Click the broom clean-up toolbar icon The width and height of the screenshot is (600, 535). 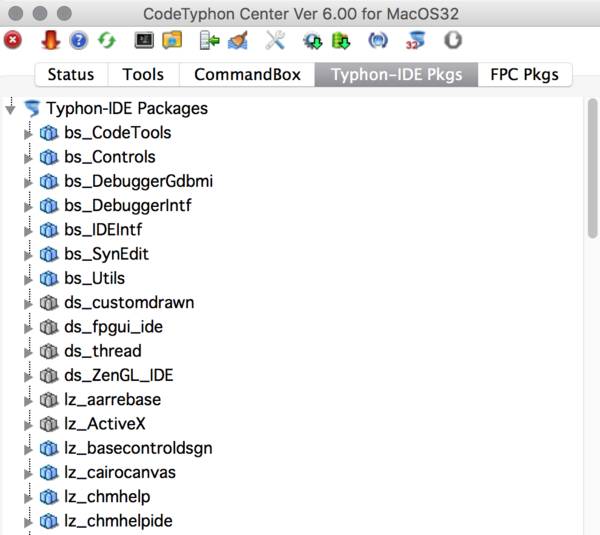(238, 40)
